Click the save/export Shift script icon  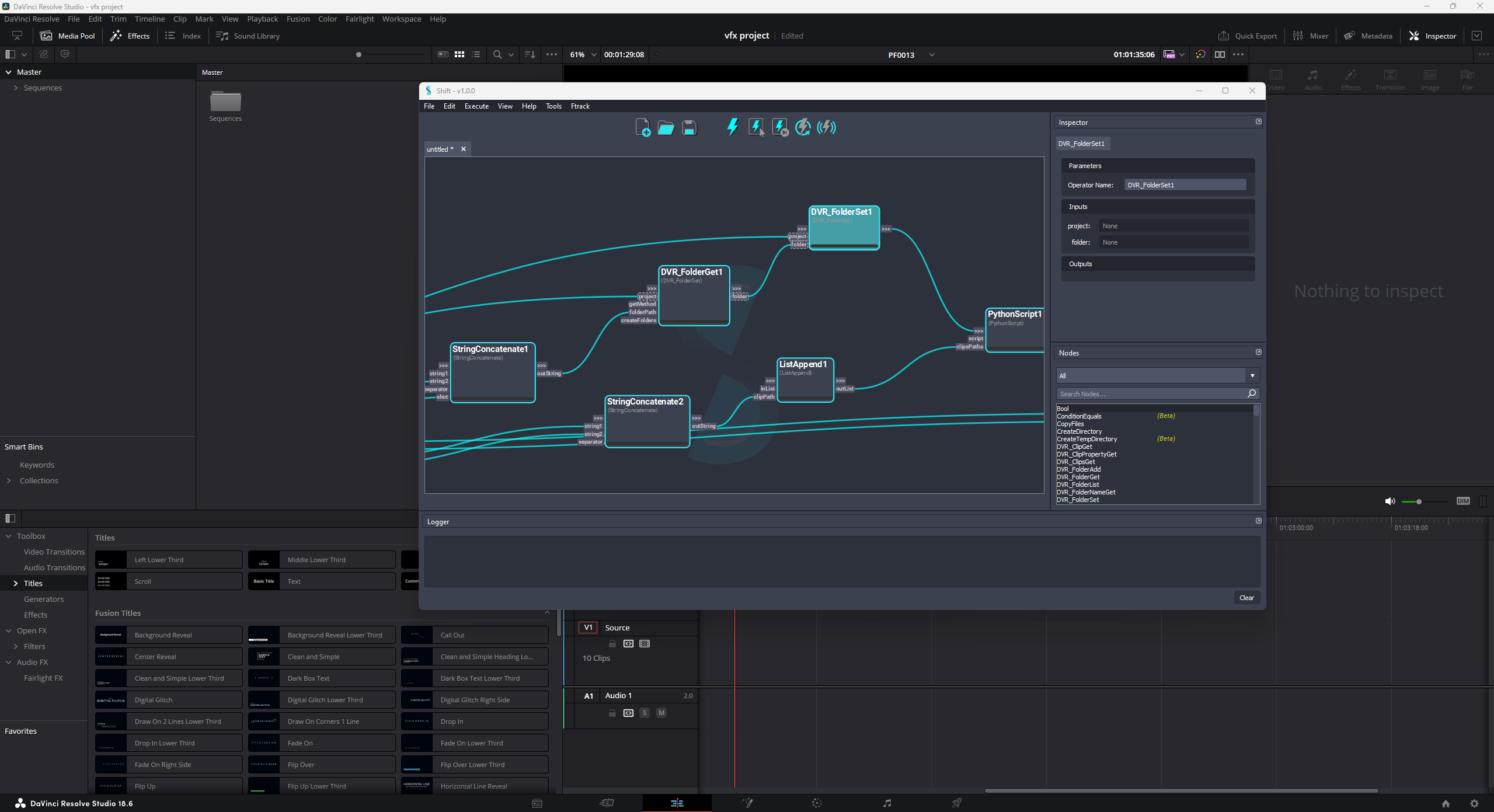coord(689,127)
